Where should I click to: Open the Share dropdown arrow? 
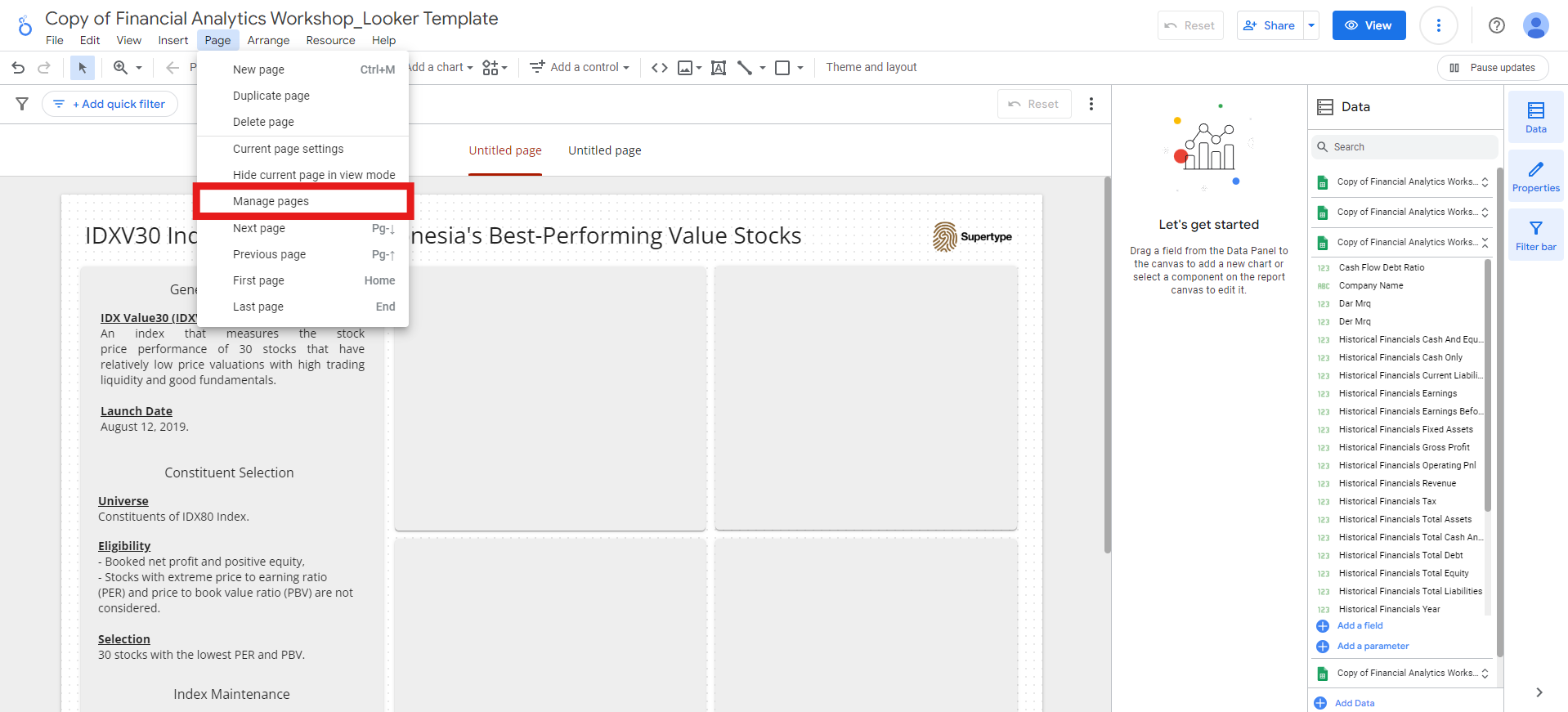1311,25
